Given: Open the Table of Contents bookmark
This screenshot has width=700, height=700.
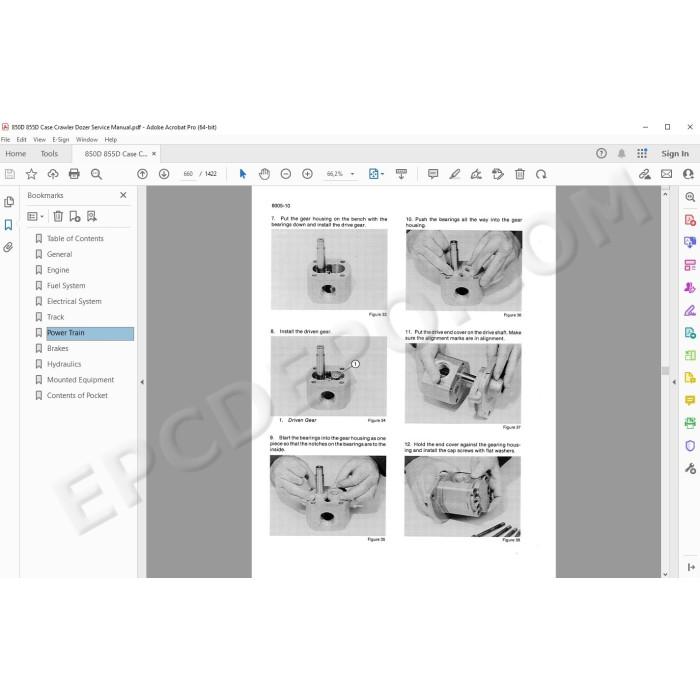Looking at the screenshot, I should click(x=75, y=238).
